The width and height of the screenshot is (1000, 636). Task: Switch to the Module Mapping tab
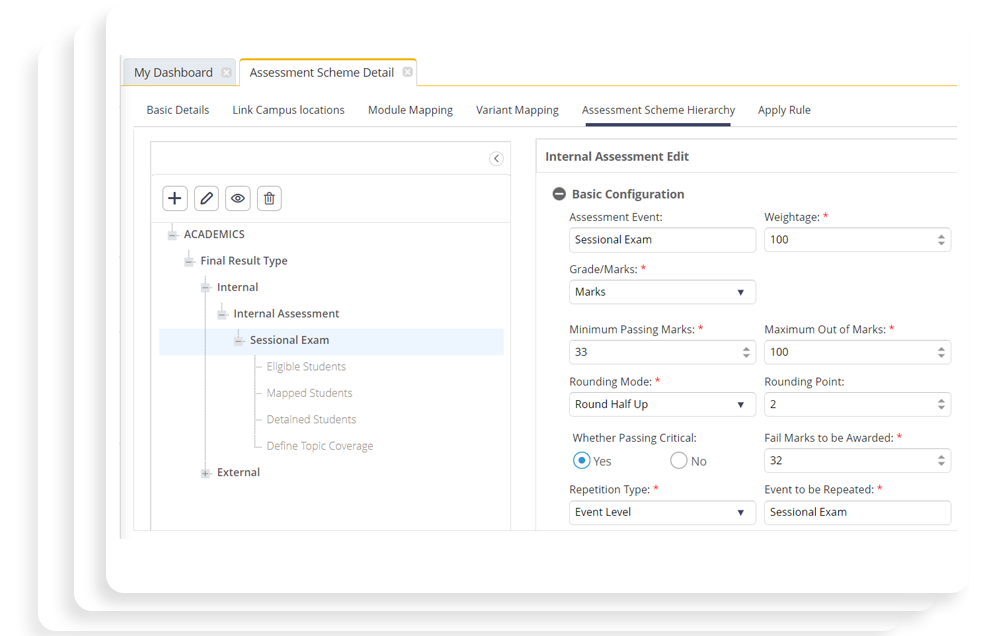click(410, 110)
